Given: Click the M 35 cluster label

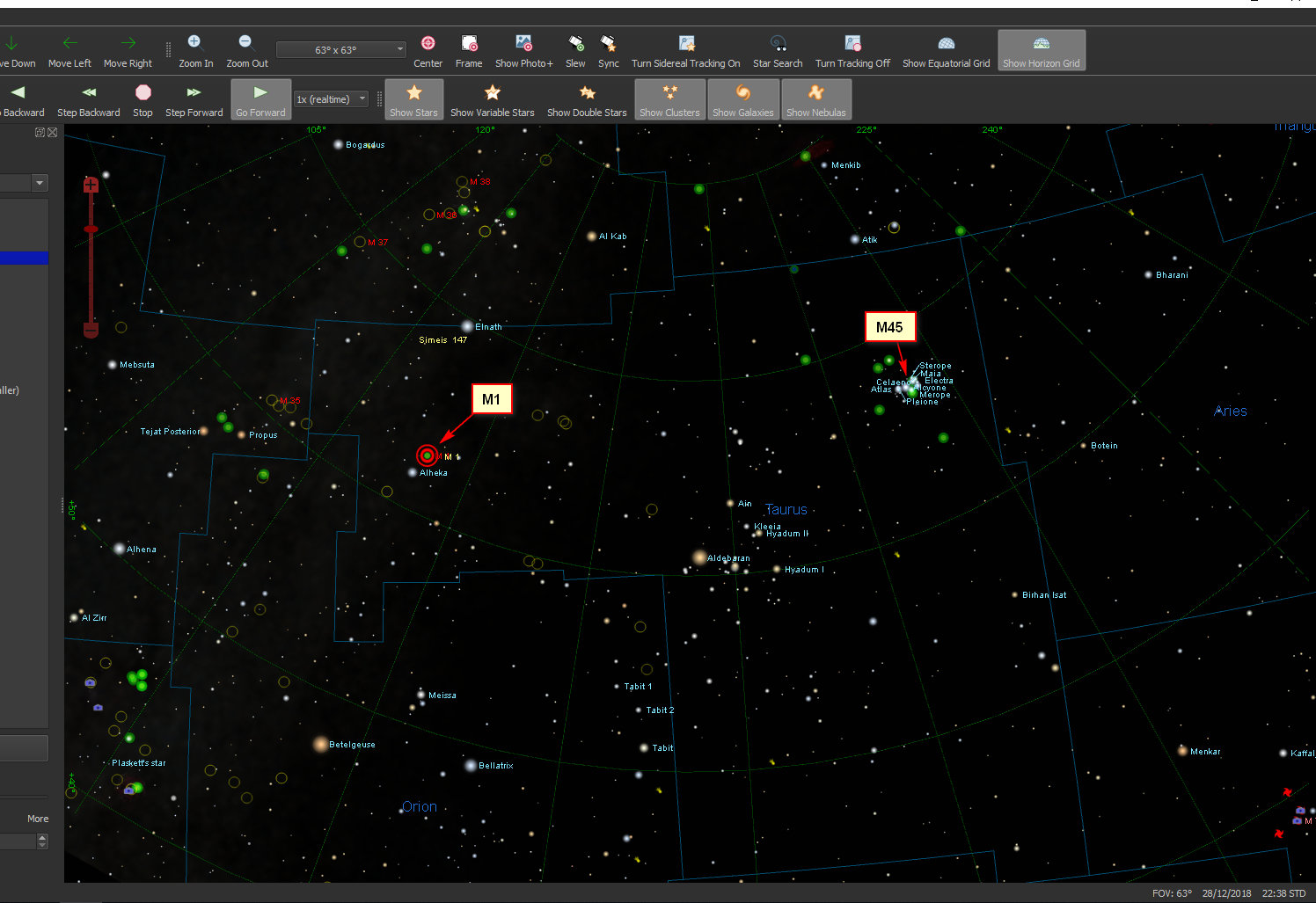Looking at the screenshot, I should click(289, 400).
